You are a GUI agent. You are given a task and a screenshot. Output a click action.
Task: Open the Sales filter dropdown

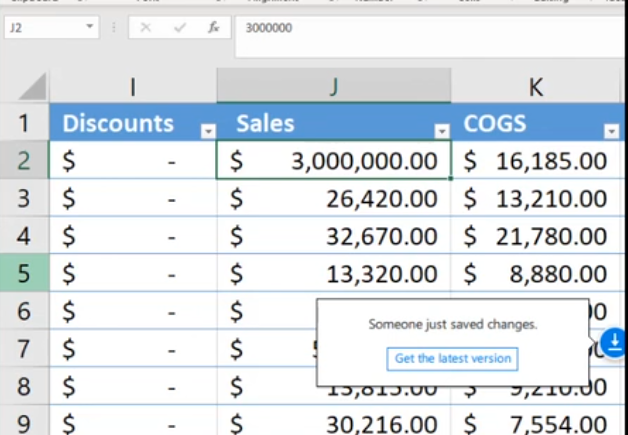pyautogui.click(x=442, y=131)
